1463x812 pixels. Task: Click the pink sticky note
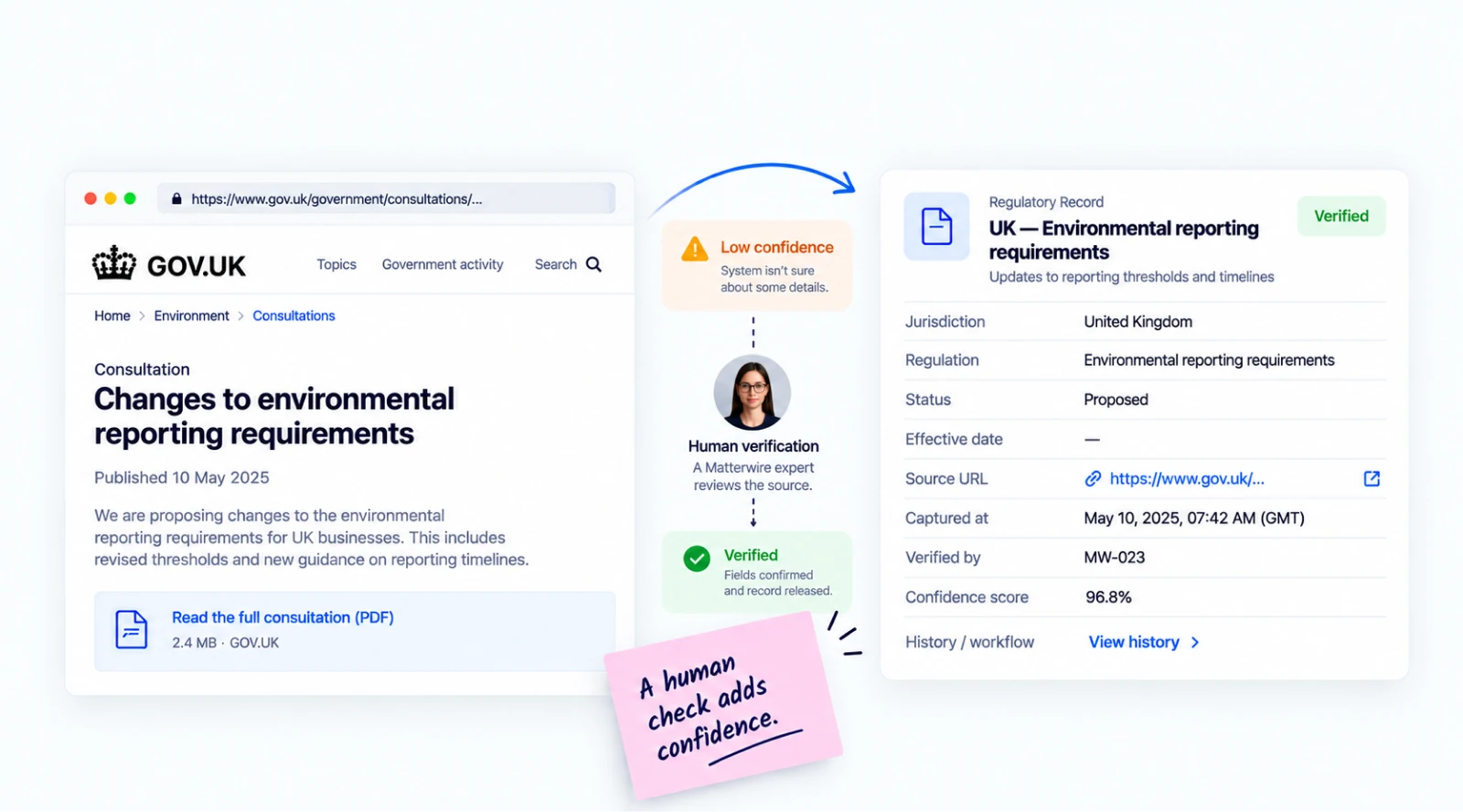[722, 704]
